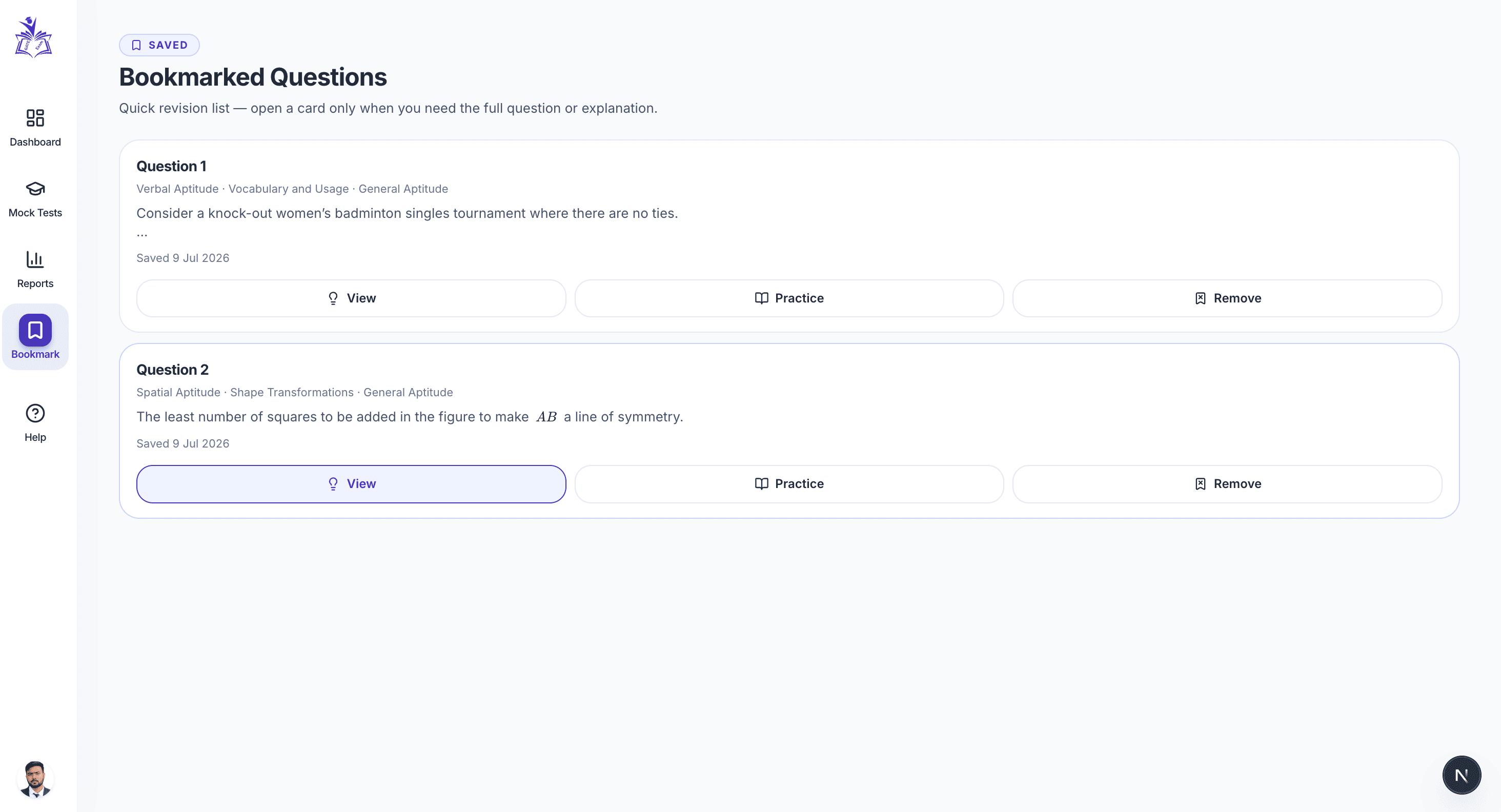This screenshot has width=1501, height=812.
Task: Open the Dashboard grid icon
Action: coord(35,118)
